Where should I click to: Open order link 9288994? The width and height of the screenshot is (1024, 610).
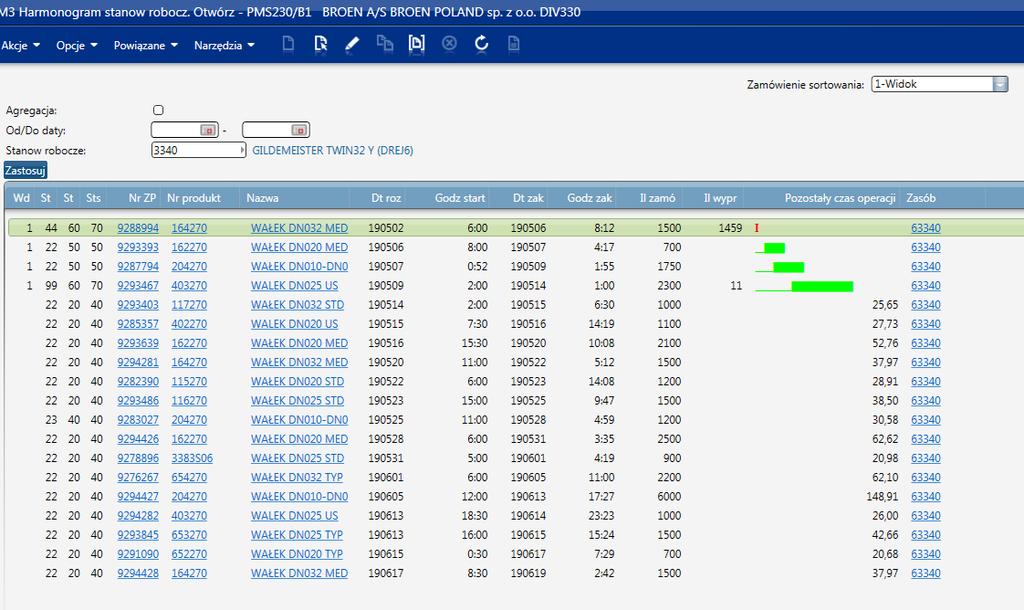click(x=138, y=228)
